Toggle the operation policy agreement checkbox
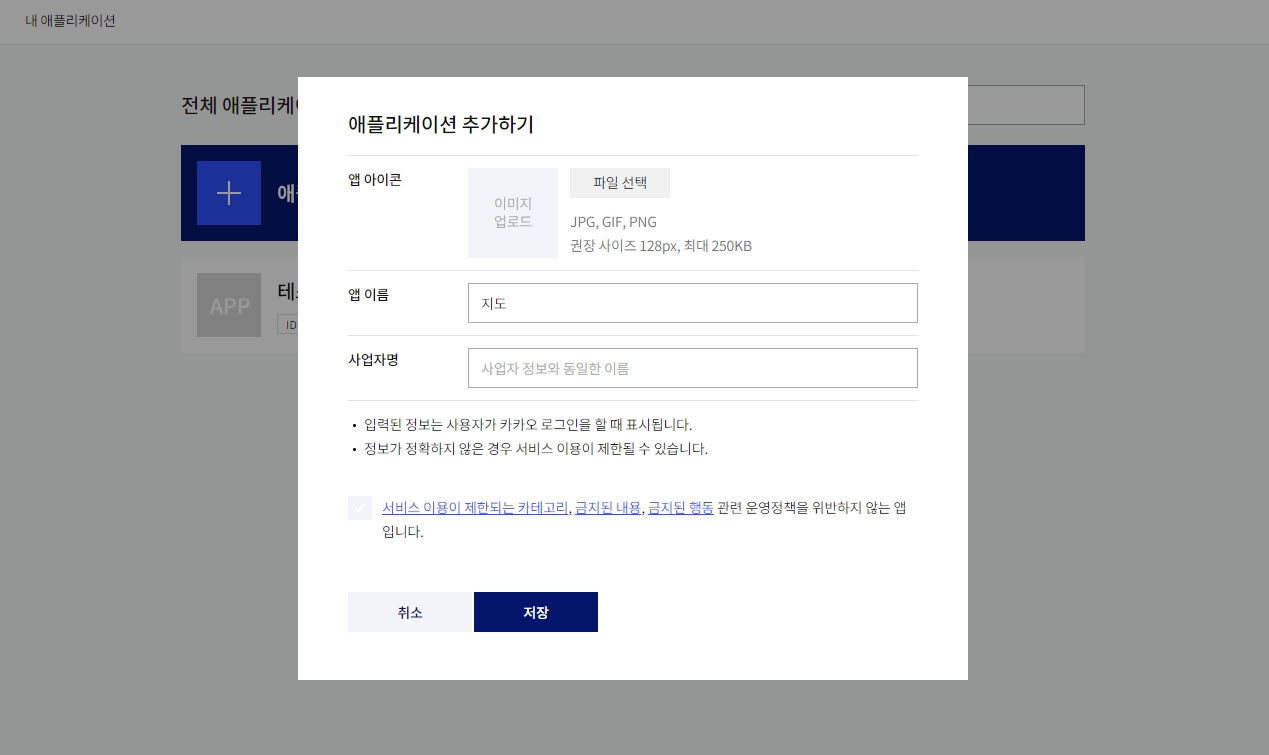Viewport: 1269px width, 755px height. 360,508
